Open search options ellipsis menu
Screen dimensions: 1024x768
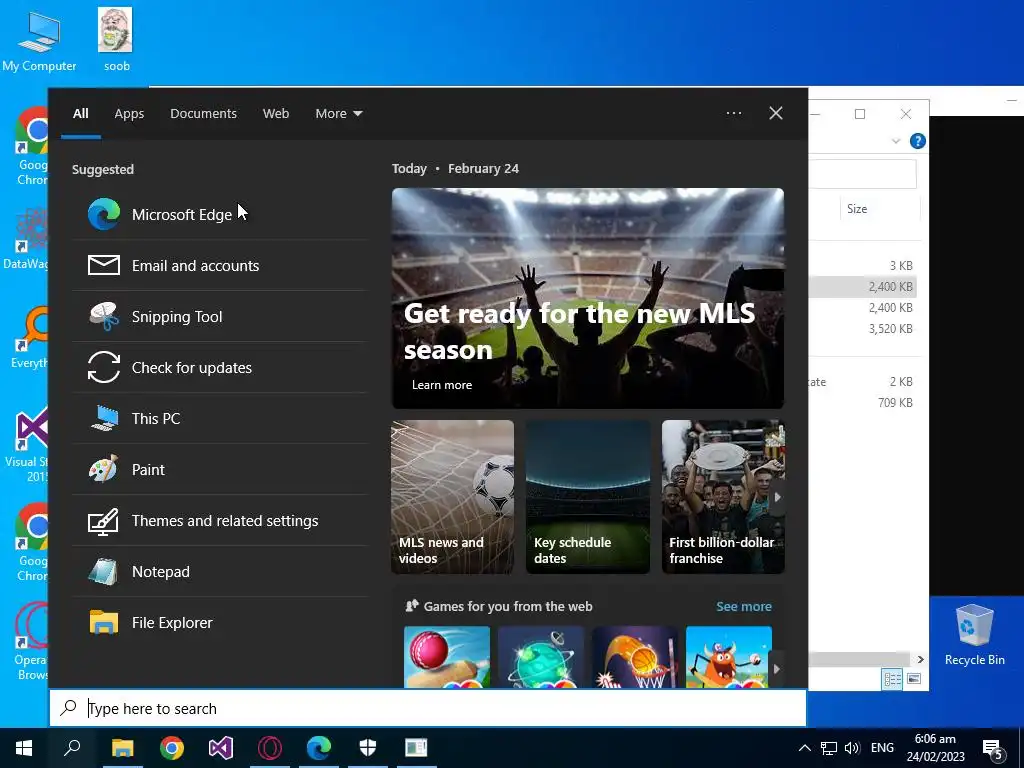coord(733,114)
